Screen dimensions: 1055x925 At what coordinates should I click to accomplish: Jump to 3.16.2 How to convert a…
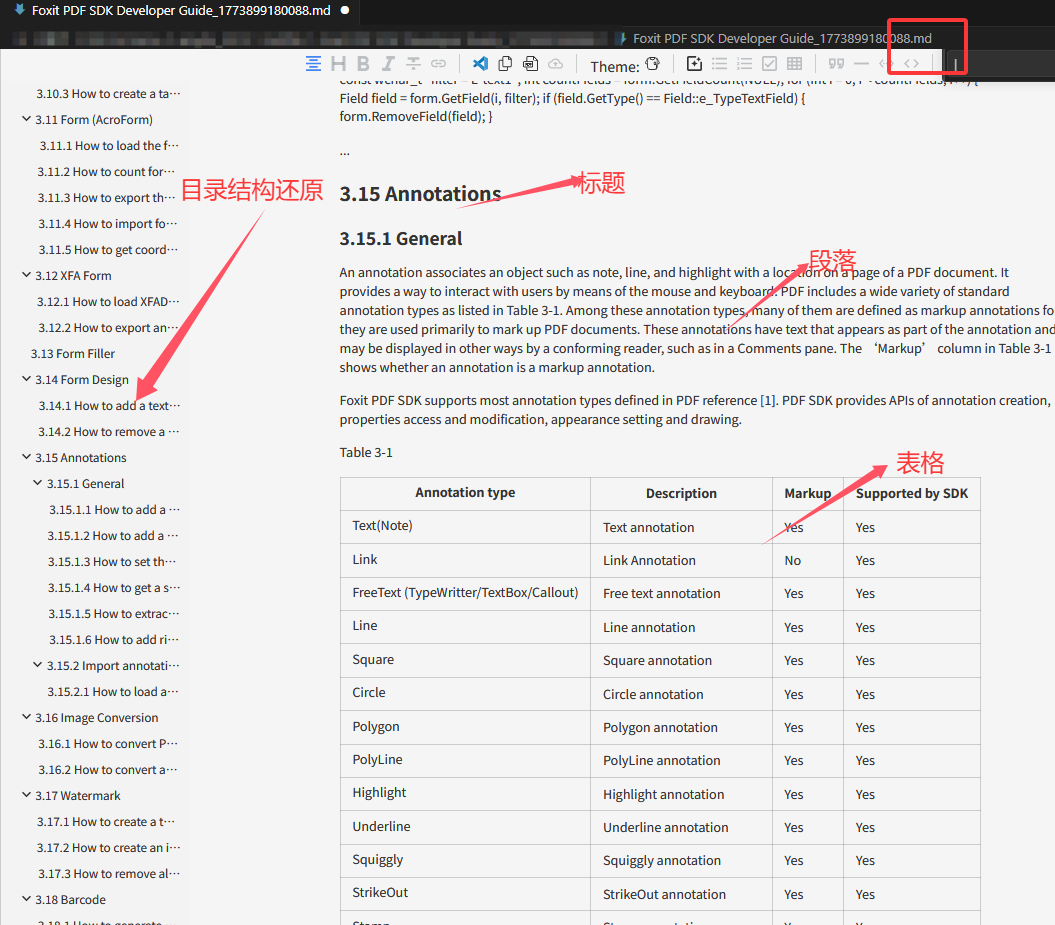click(x=108, y=770)
